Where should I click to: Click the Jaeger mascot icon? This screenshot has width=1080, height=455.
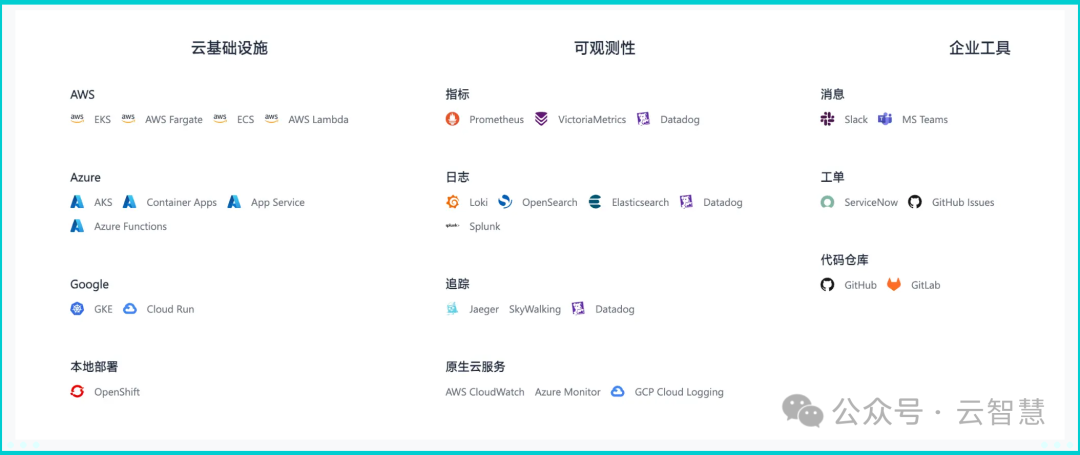[453, 309]
